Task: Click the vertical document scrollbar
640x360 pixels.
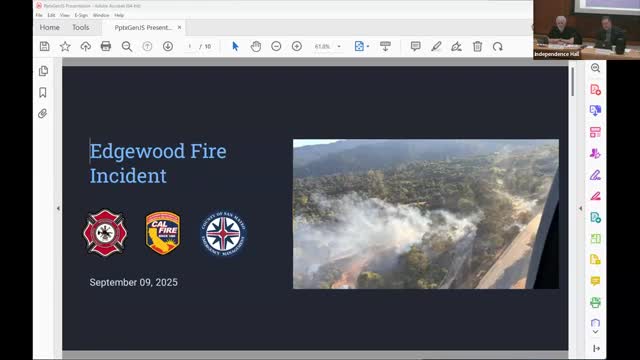Action: [x=573, y=82]
